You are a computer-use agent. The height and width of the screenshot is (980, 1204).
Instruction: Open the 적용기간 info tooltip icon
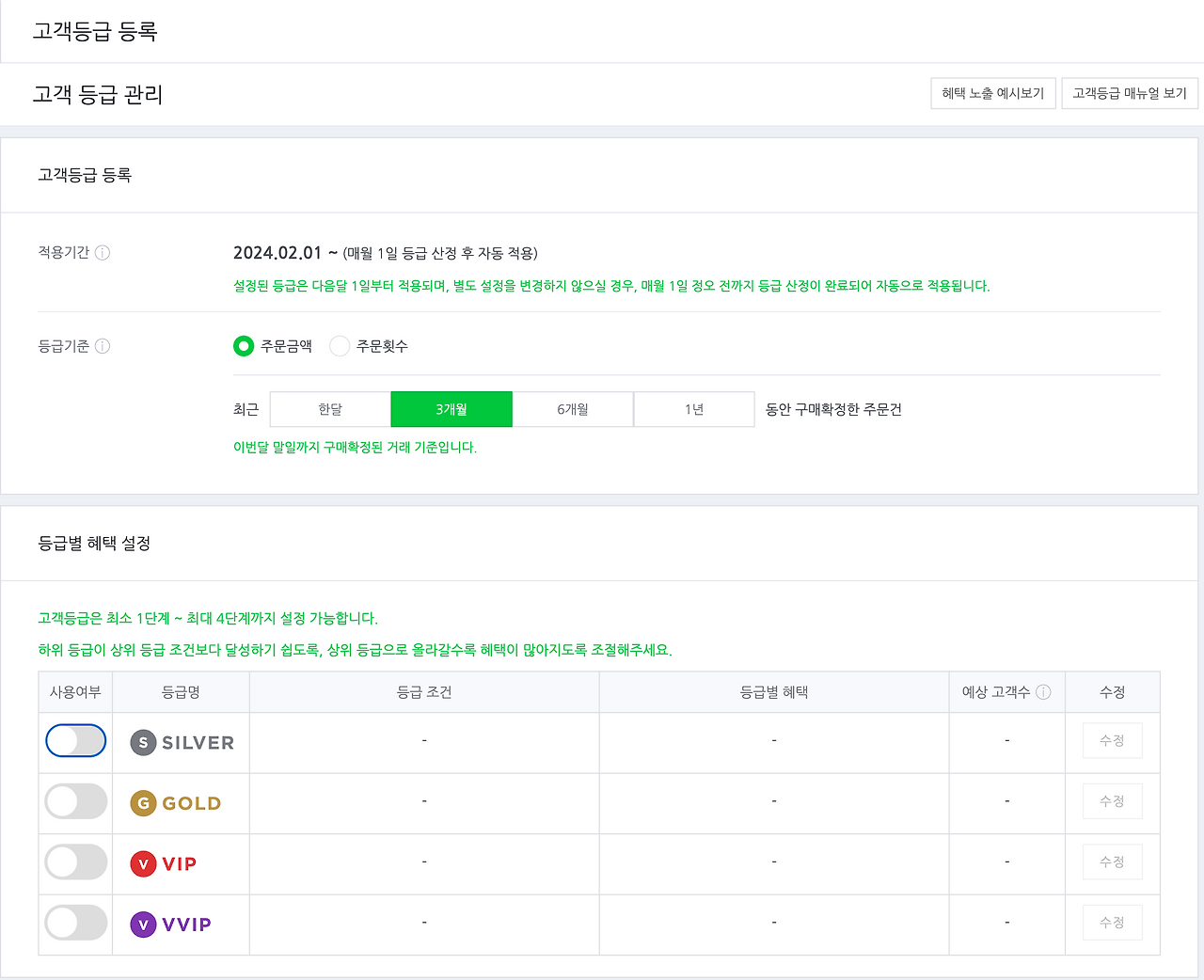point(103,252)
